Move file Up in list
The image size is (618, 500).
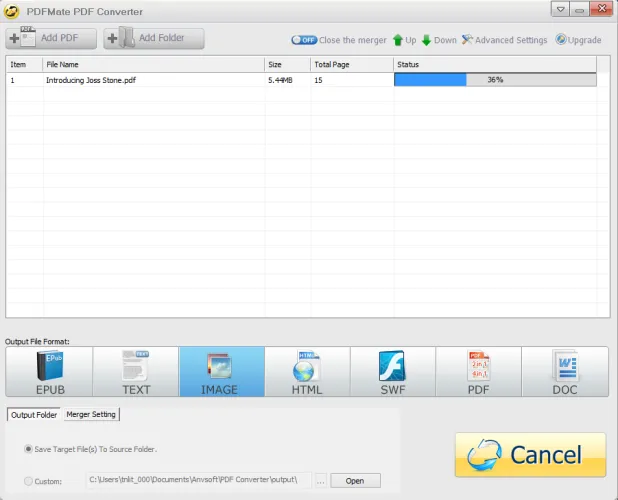404,40
